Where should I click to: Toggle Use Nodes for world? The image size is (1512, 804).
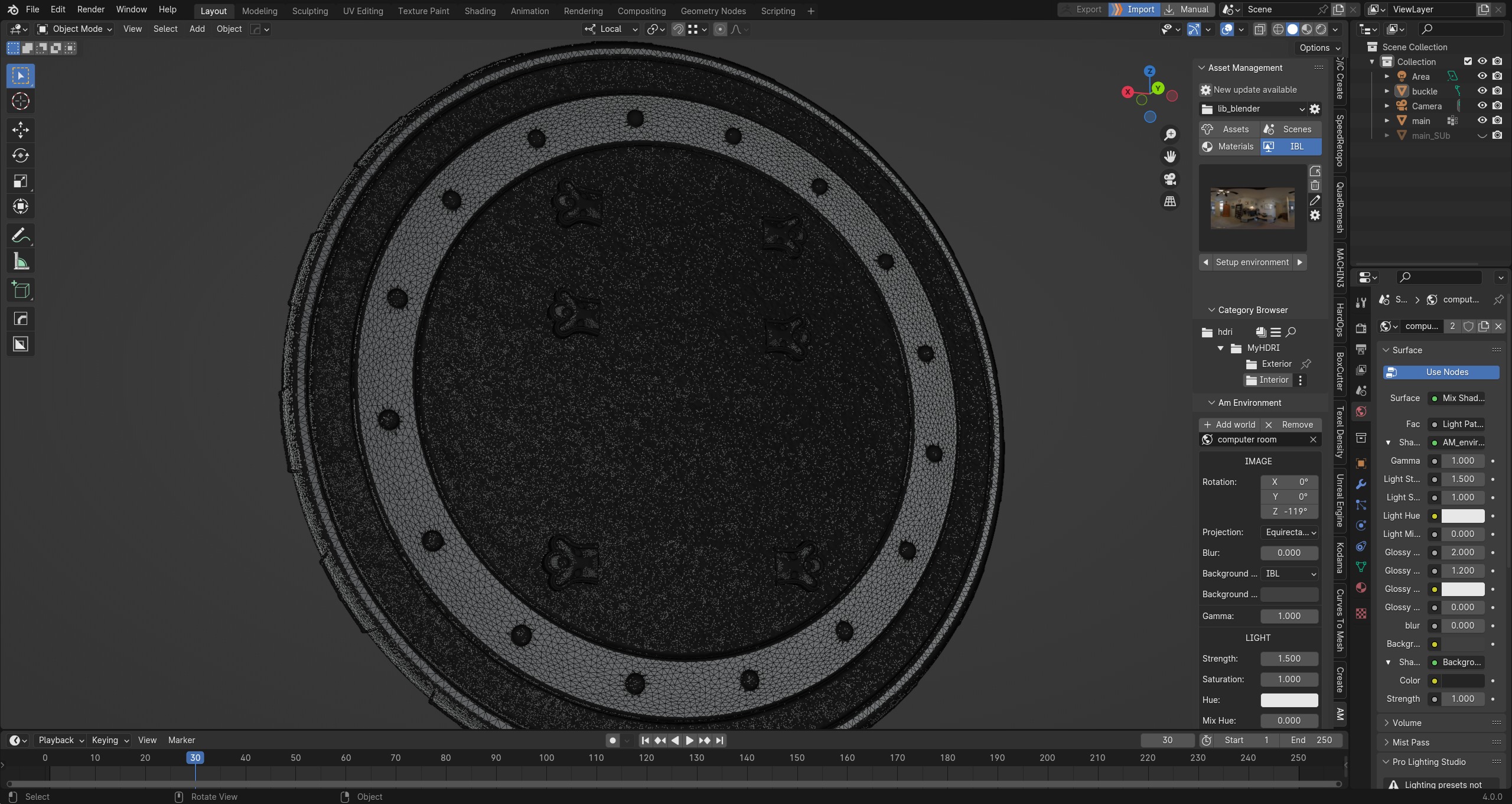[1441, 372]
